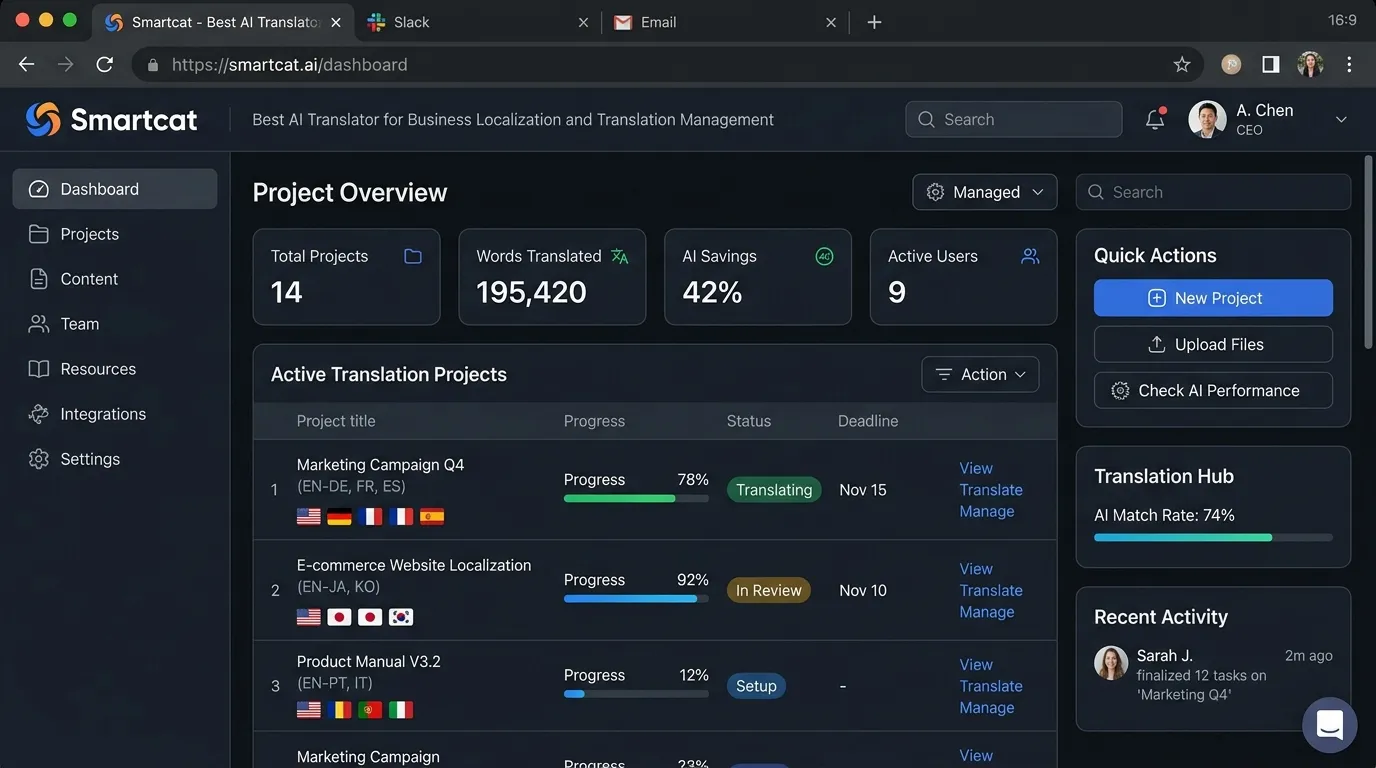Click the AI Savings badge icon
Screen dimensions: 1376x768
(x=824, y=256)
